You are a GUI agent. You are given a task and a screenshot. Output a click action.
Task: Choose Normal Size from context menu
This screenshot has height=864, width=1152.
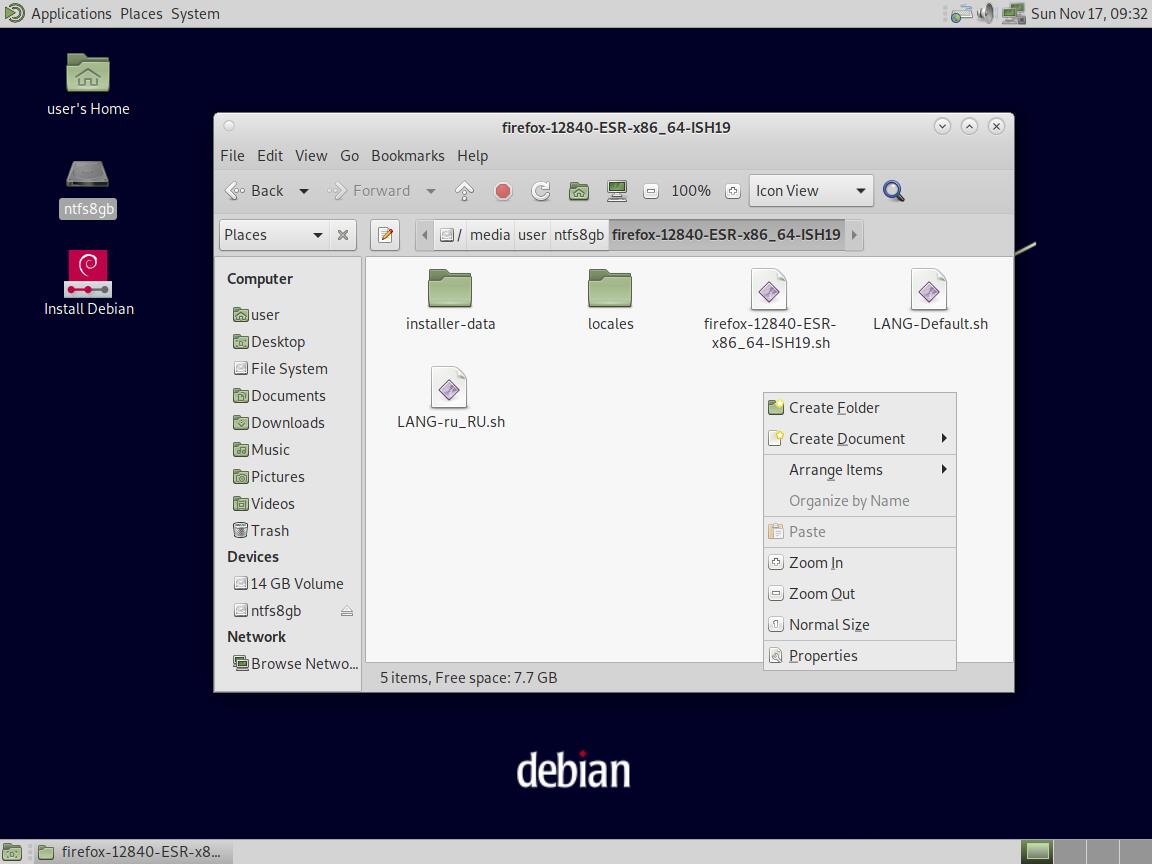[x=860, y=624]
